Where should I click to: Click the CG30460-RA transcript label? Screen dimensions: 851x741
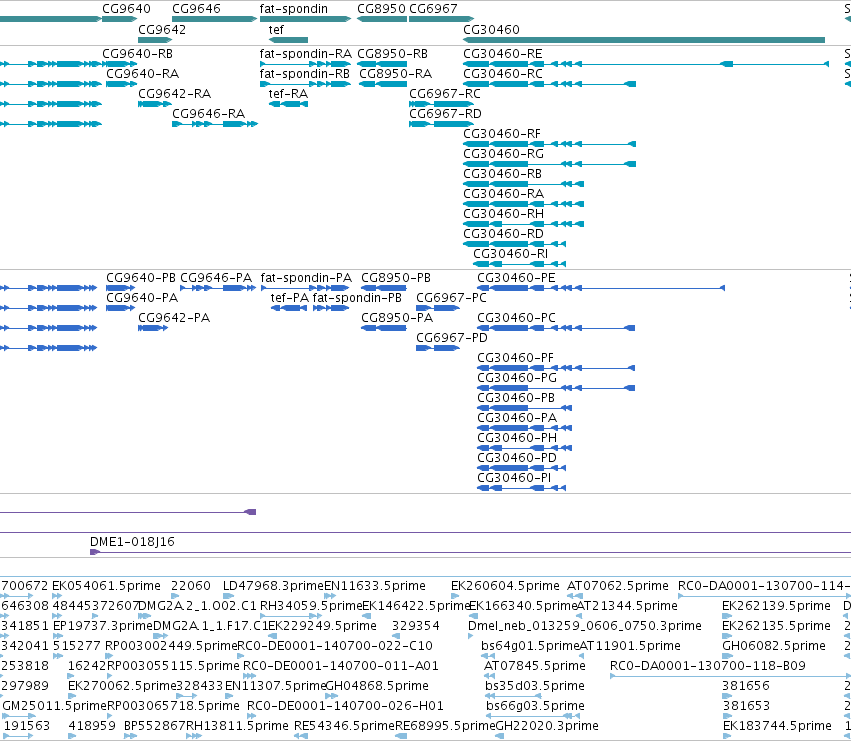tap(503, 194)
